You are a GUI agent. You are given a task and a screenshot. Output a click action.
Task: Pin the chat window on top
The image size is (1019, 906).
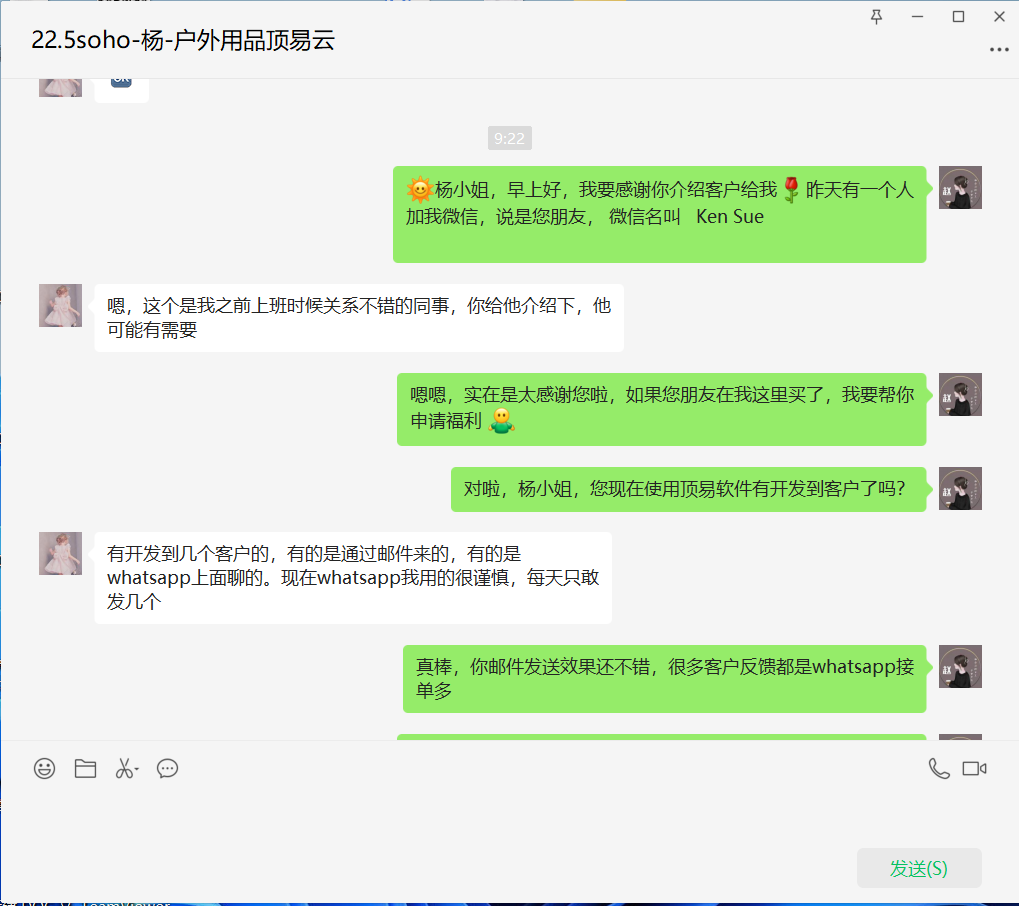(877, 16)
